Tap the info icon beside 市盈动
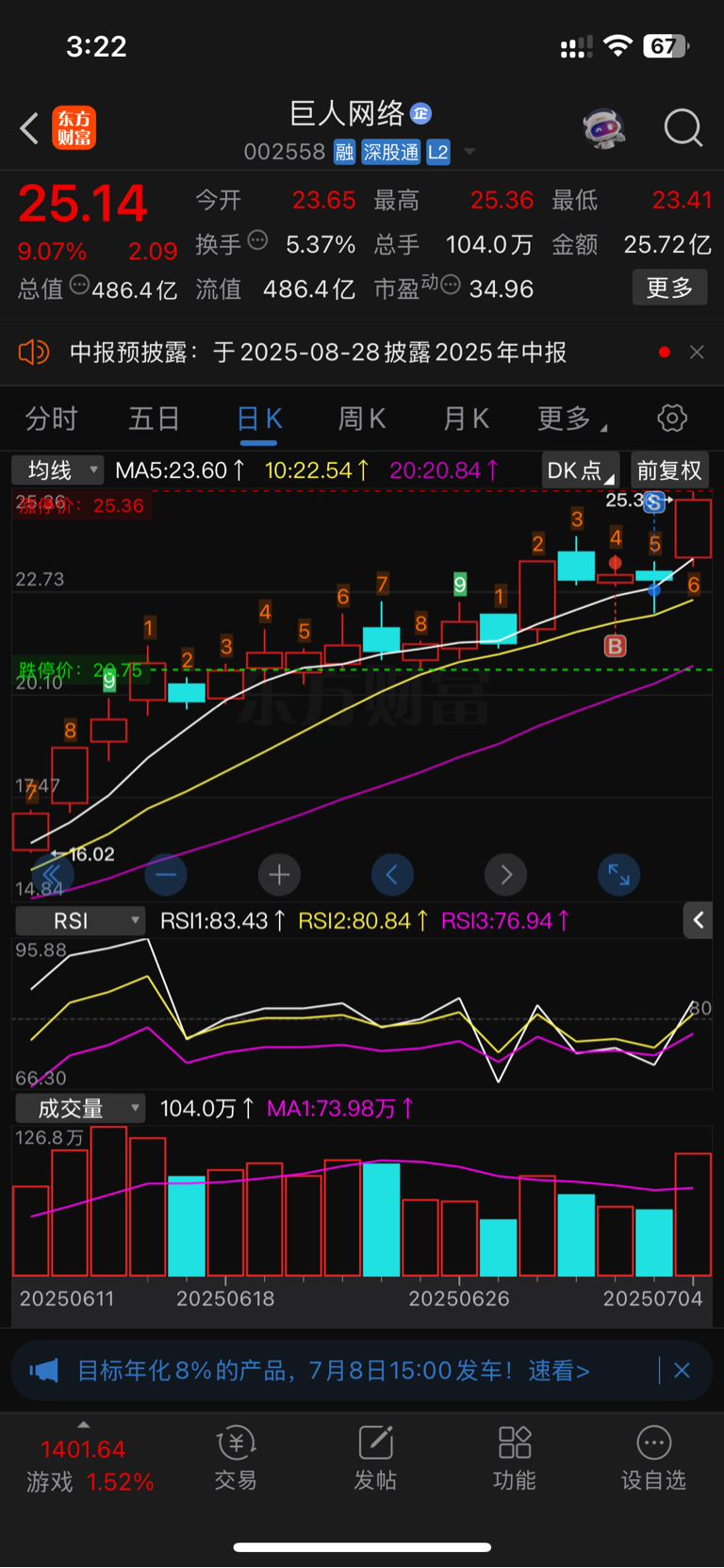The height and width of the screenshot is (1568, 724). tap(451, 284)
